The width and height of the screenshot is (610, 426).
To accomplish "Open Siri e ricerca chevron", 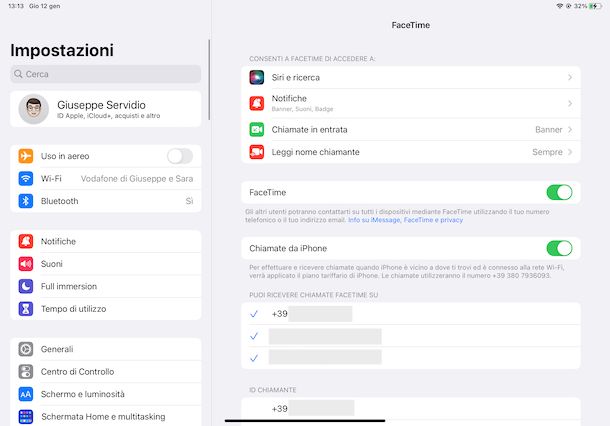I will coord(570,77).
